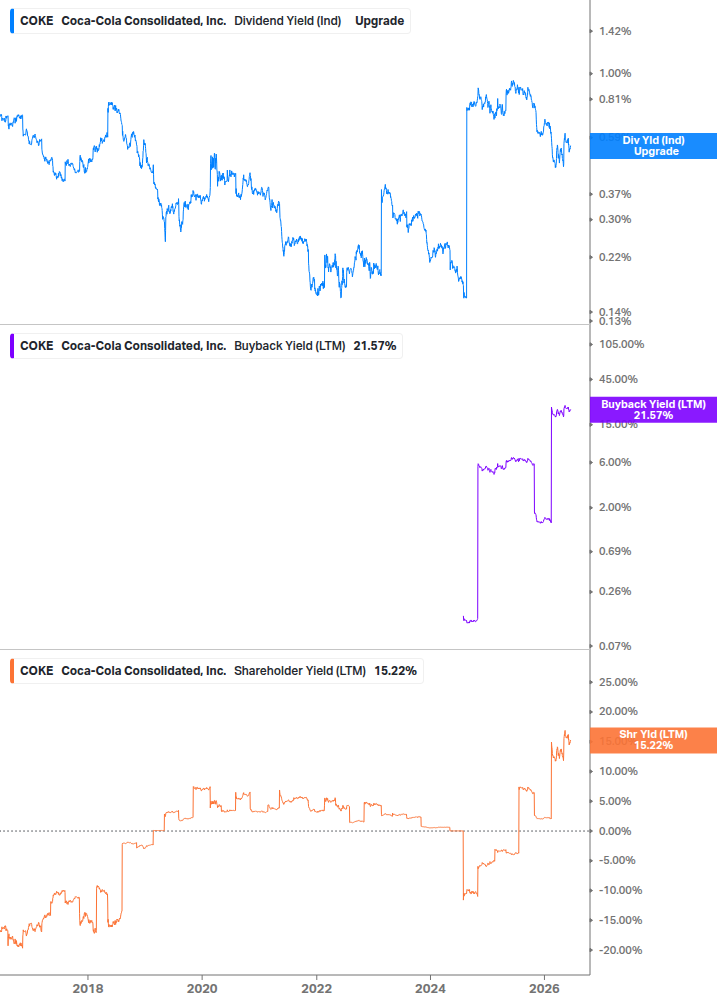Select the 'Shareholder Yield (LTM)' legend metric label
Screen dimensions: 717x1005
coord(300,671)
